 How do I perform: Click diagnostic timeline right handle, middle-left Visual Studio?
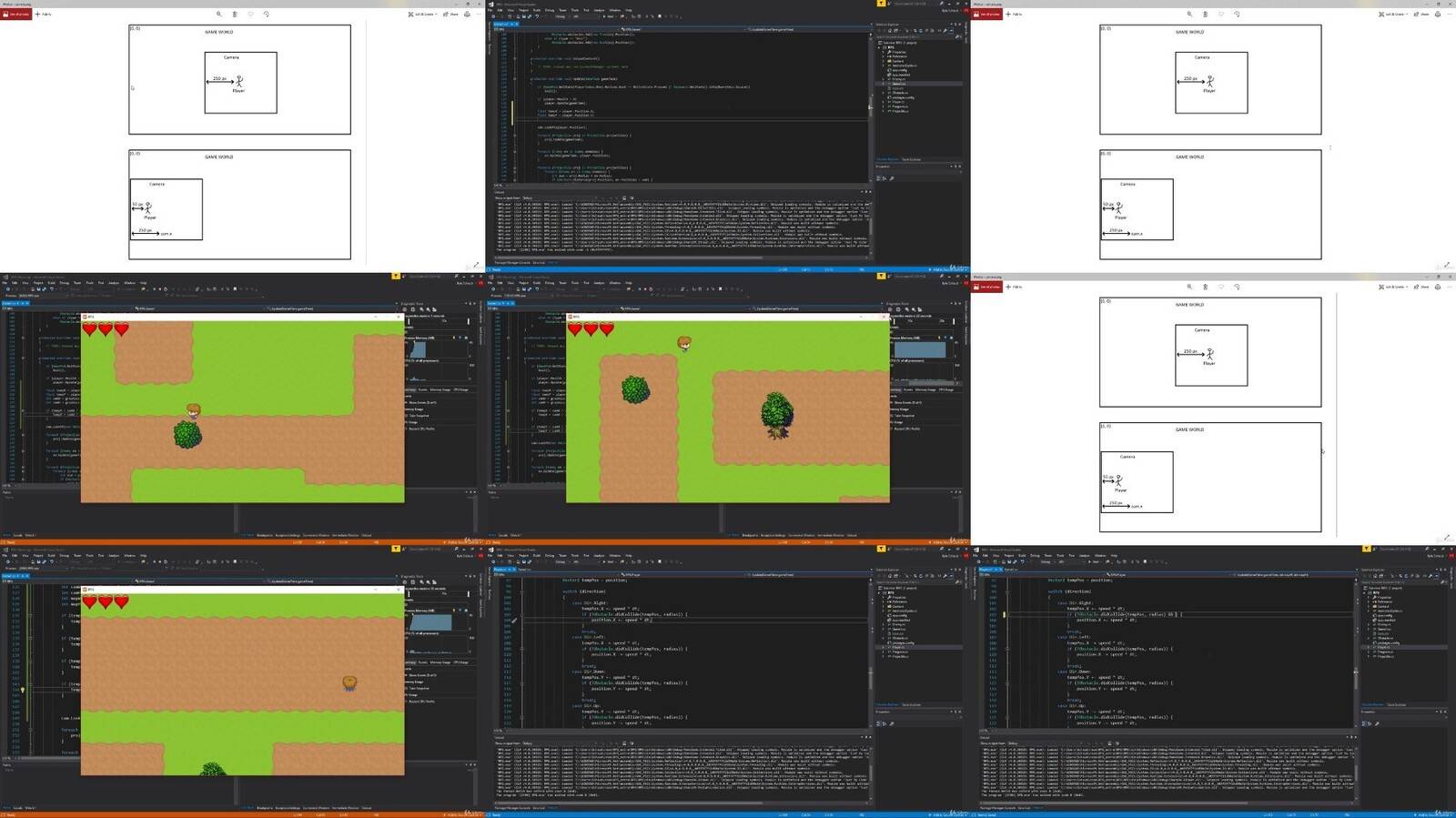(x=468, y=321)
